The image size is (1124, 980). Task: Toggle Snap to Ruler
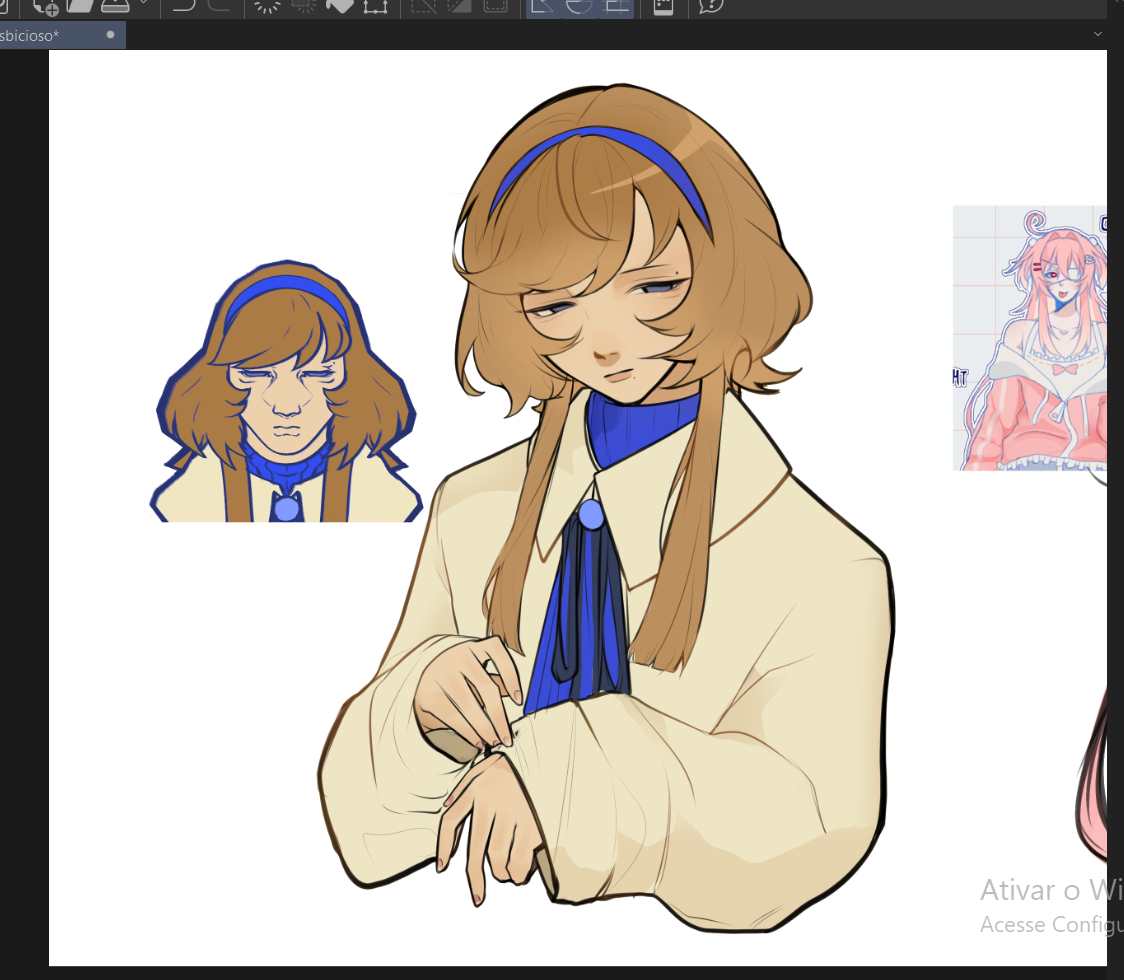543,5
